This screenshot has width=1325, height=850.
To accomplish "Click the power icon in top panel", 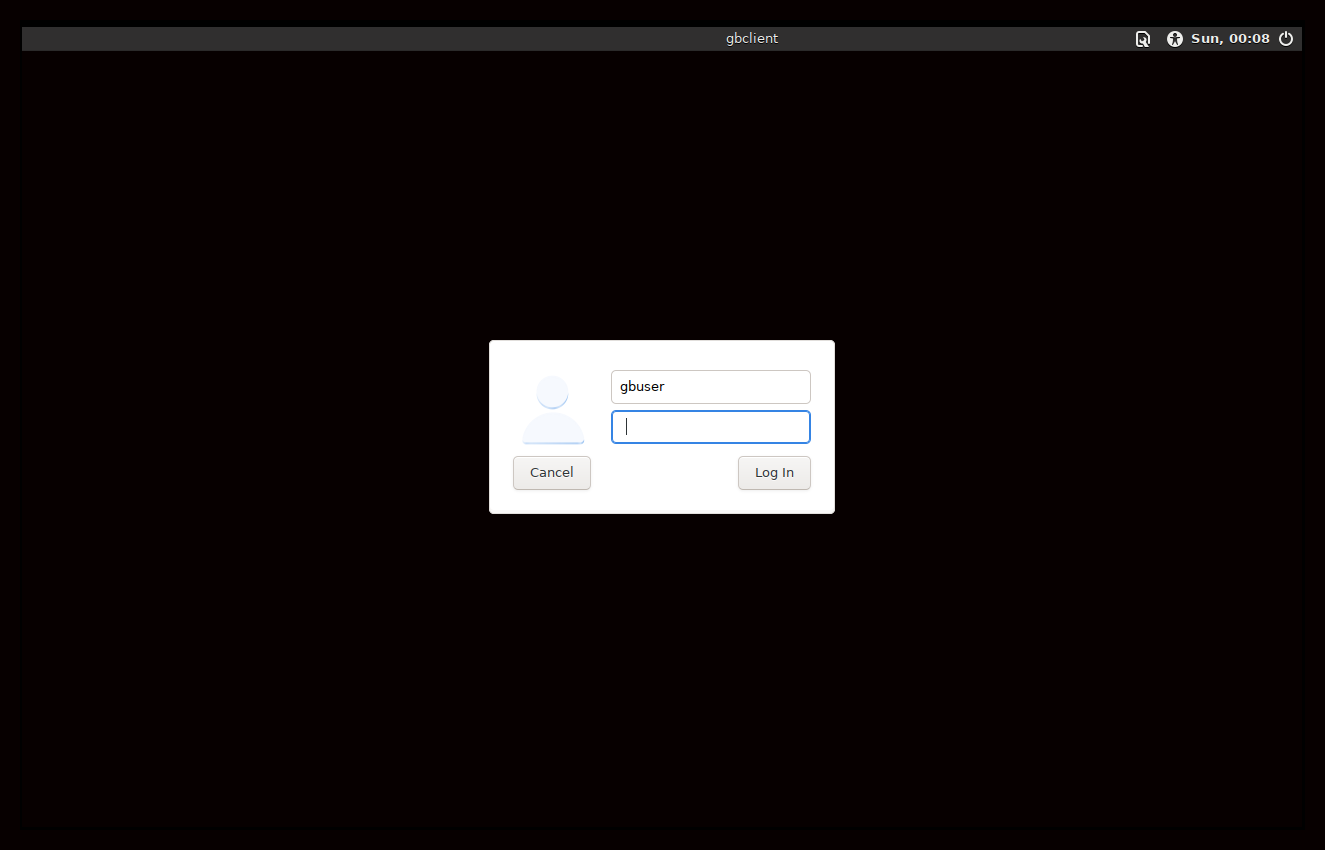I will (1286, 39).
